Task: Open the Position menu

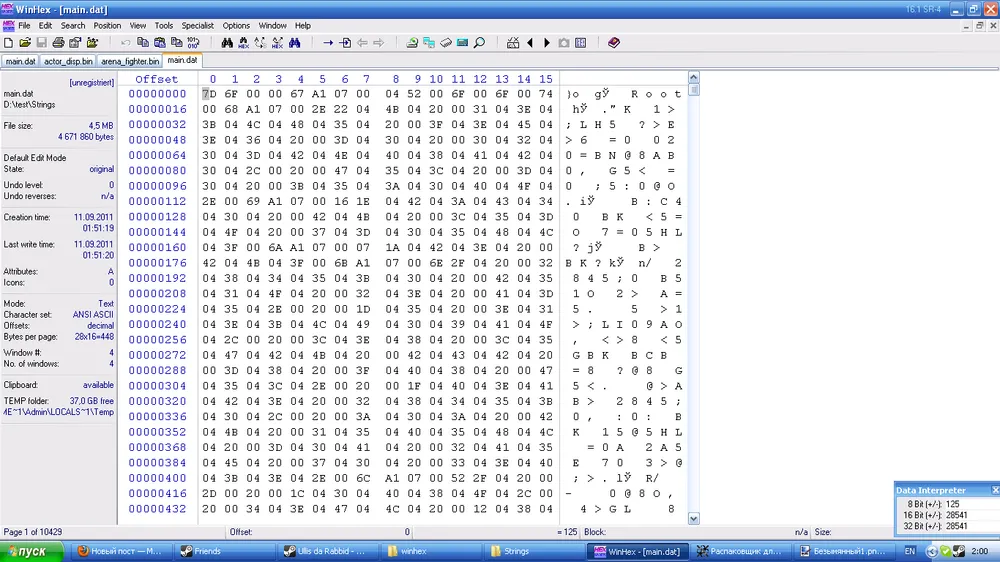Action: tap(107, 25)
